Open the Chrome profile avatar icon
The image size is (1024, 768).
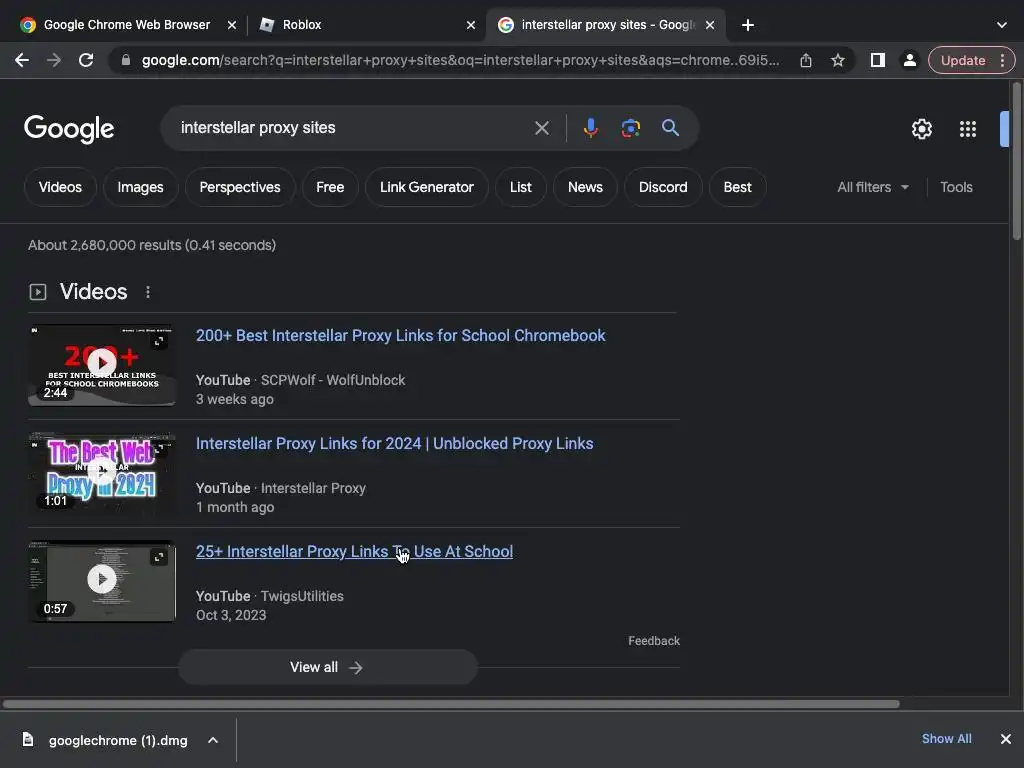[909, 60]
